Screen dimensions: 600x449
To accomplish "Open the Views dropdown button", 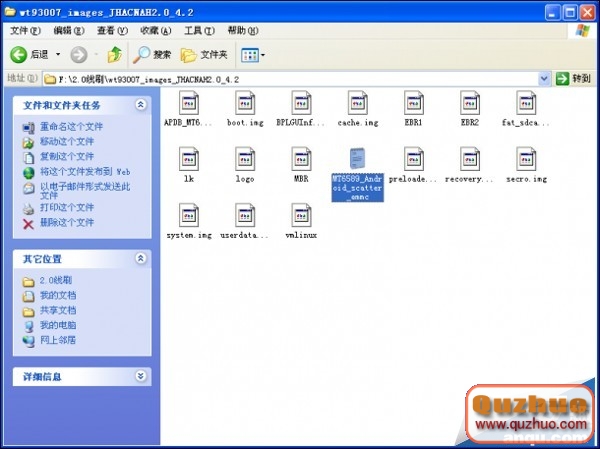I will pos(253,55).
